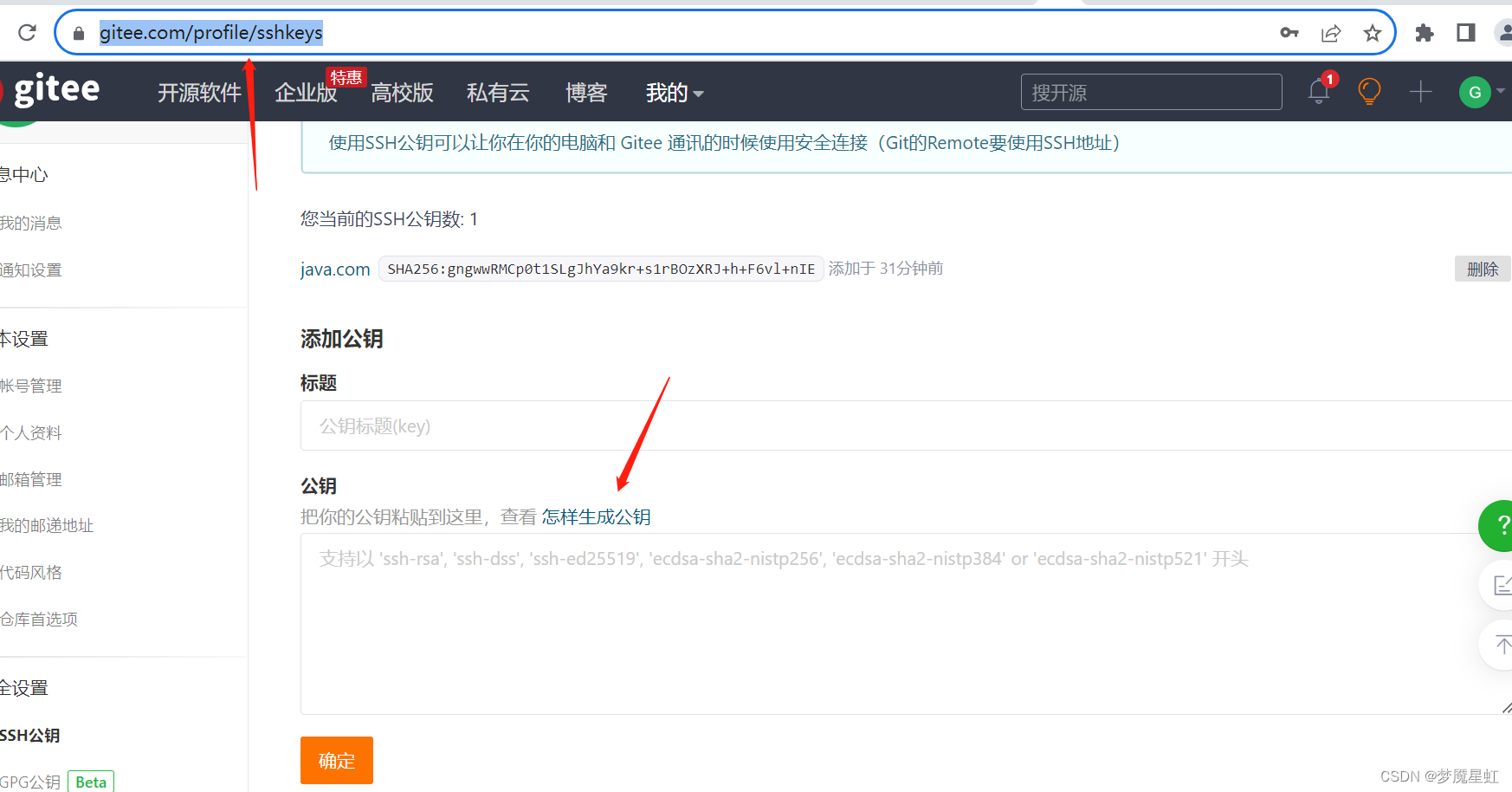Click the Gitee logo
Image resolution: width=1512 pixels, height=792 pixels.
[x=50, y=90]
